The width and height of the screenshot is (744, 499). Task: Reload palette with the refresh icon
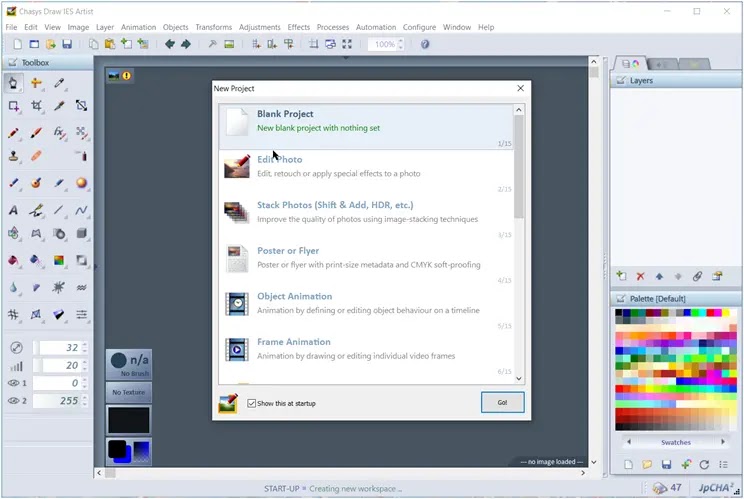(x=704, y=464)
